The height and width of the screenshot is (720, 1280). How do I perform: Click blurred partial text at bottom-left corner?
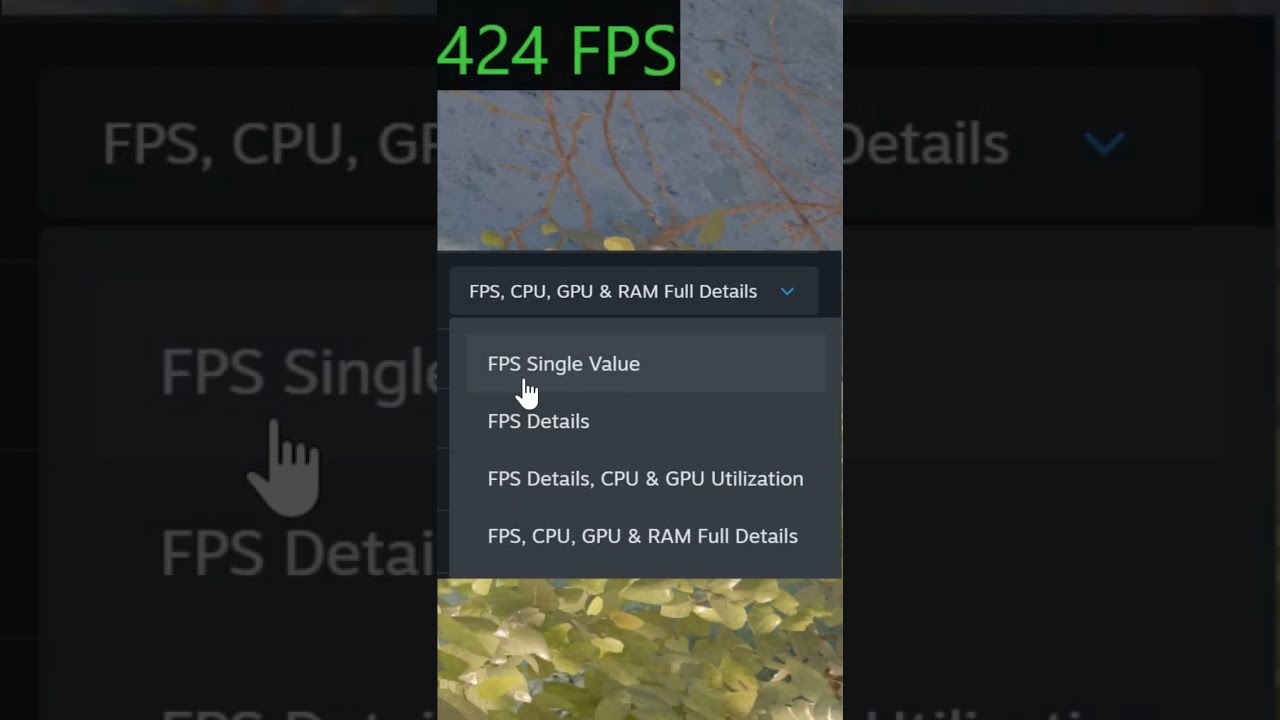[298, 712]
